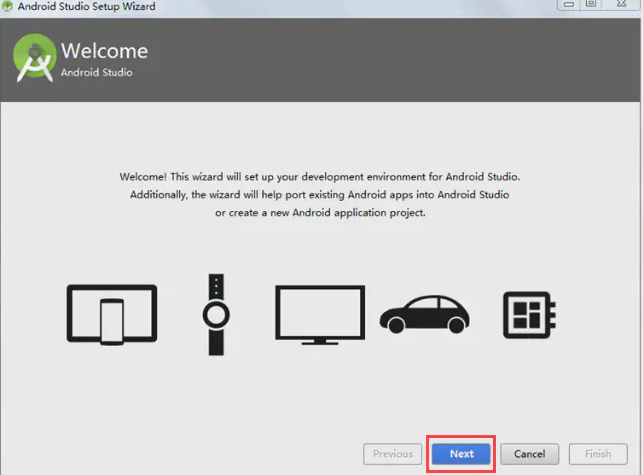The height and width of the screenshot is (475, 643).
Task: Click the 'Android Studio' header subtitle
Action: click(x=97, y=72)
